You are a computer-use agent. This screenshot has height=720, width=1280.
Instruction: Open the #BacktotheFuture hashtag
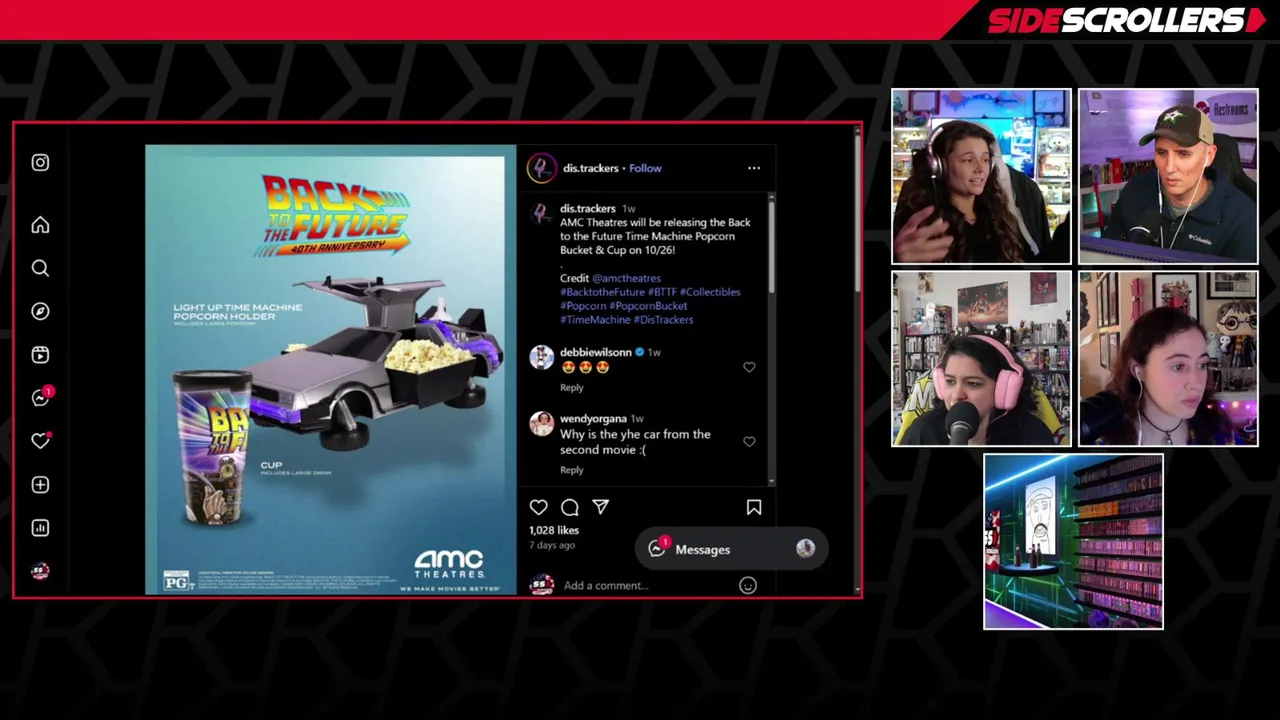pos(602,292)
